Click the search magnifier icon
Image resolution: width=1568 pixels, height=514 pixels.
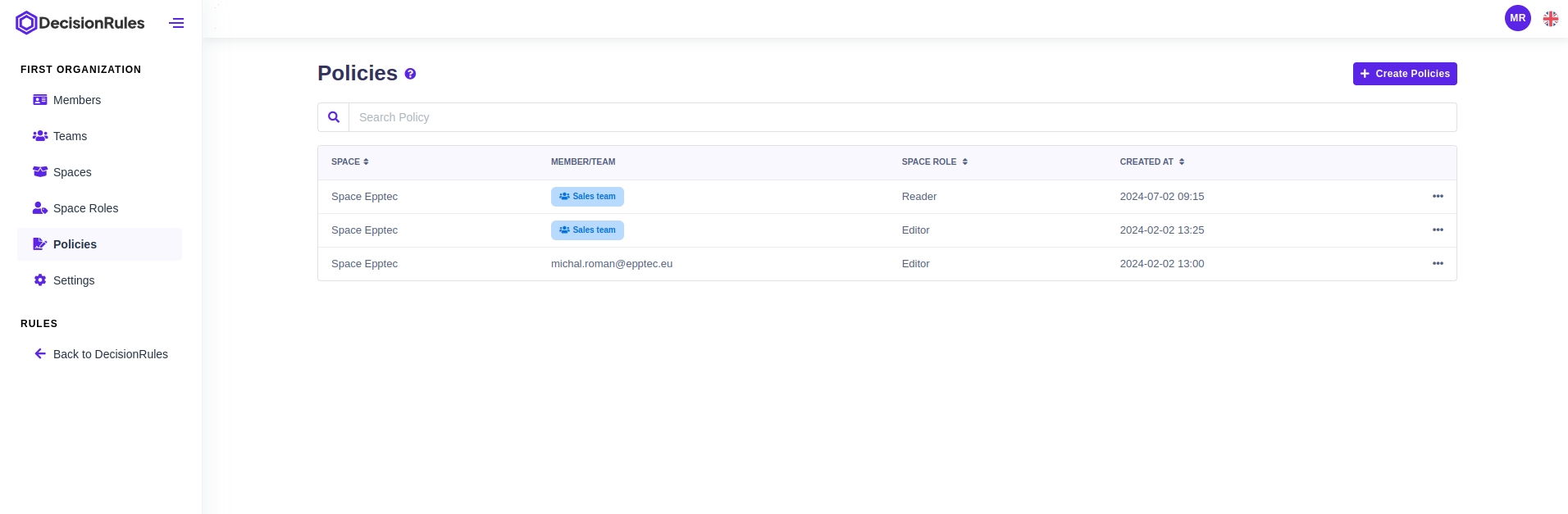(x=334, y=117)
